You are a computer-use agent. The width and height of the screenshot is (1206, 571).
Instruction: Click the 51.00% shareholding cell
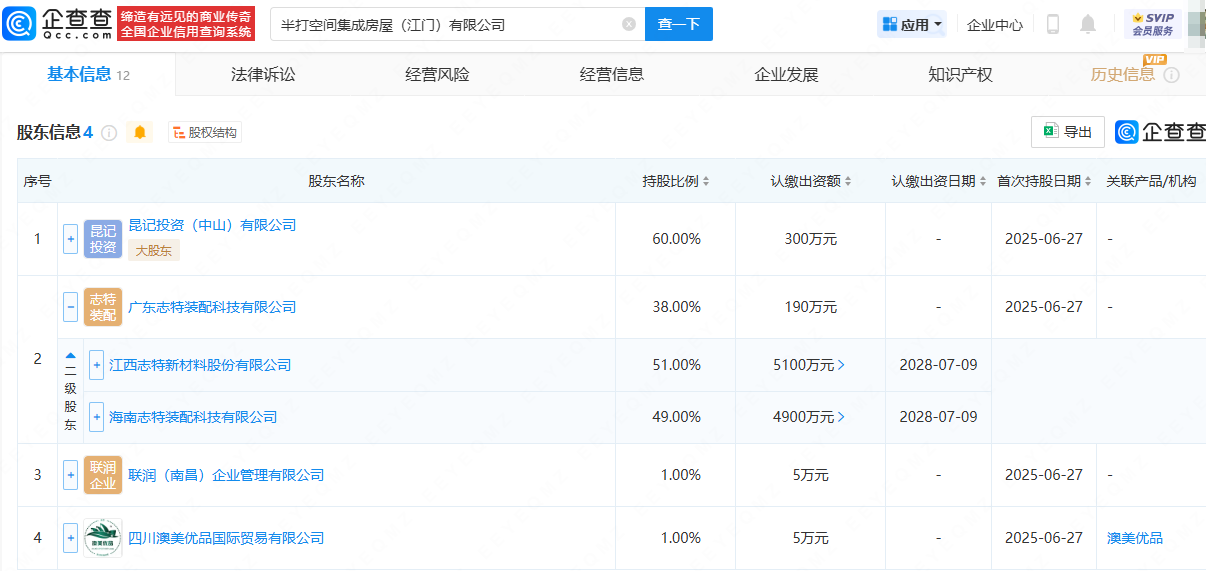point(676,365)
